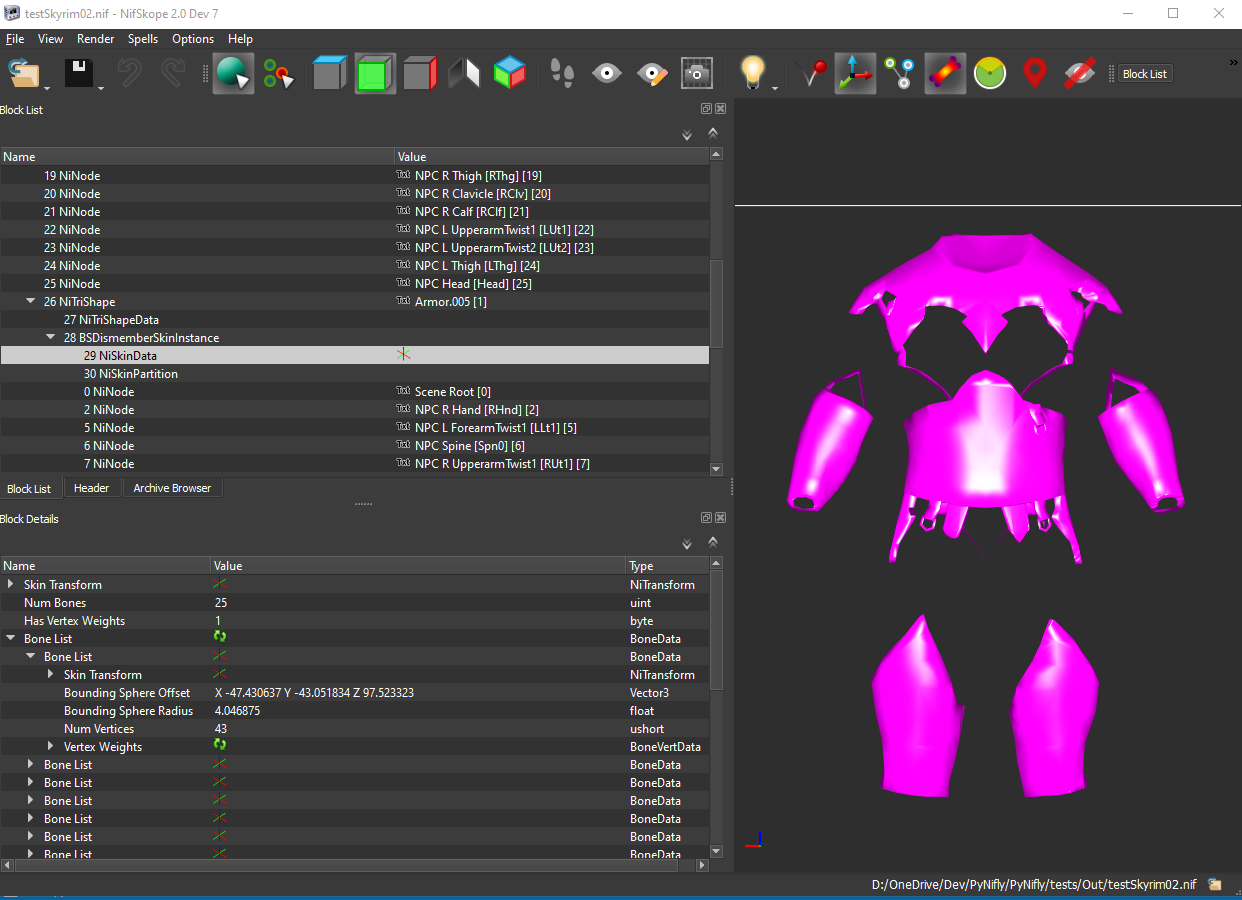The height and width of the screenshot is (900, 1242).
Task: Switch to the Header tab
Action: tap(92, 488)
